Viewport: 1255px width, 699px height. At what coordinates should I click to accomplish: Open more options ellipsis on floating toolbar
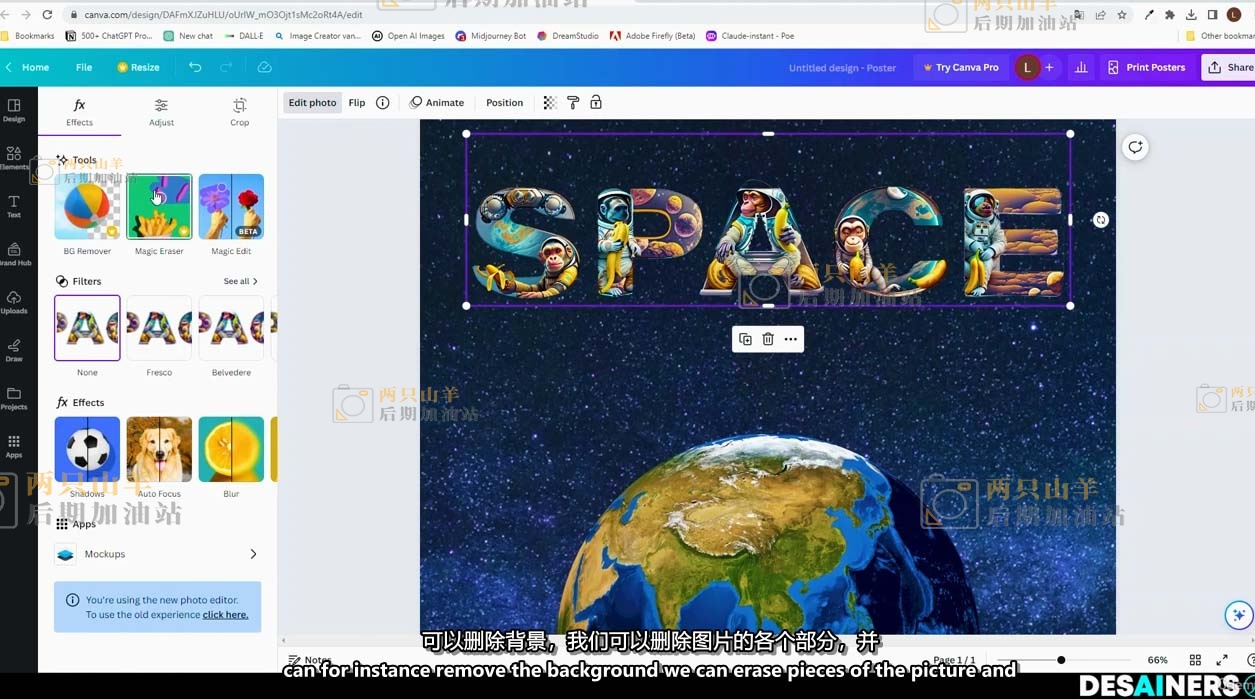pyautogui.click(x=791, y=339)
